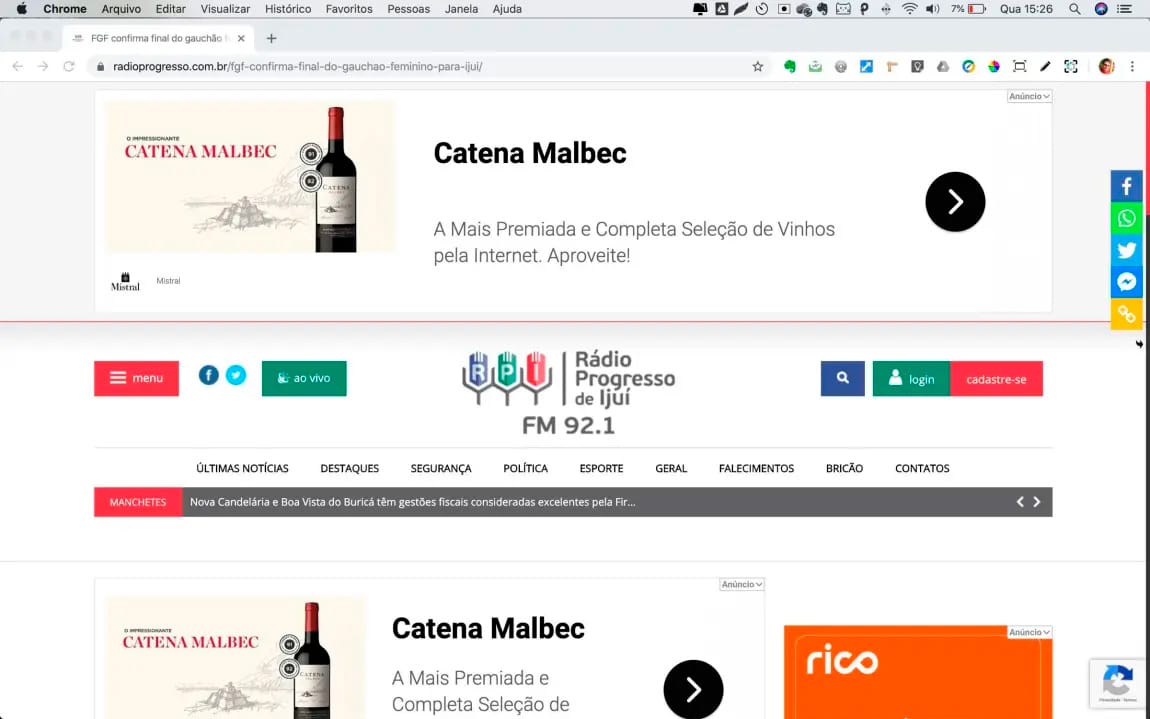The image size is (1150, 719).
Task: Open the Google Drive extension icon
Action: (942, 67)
